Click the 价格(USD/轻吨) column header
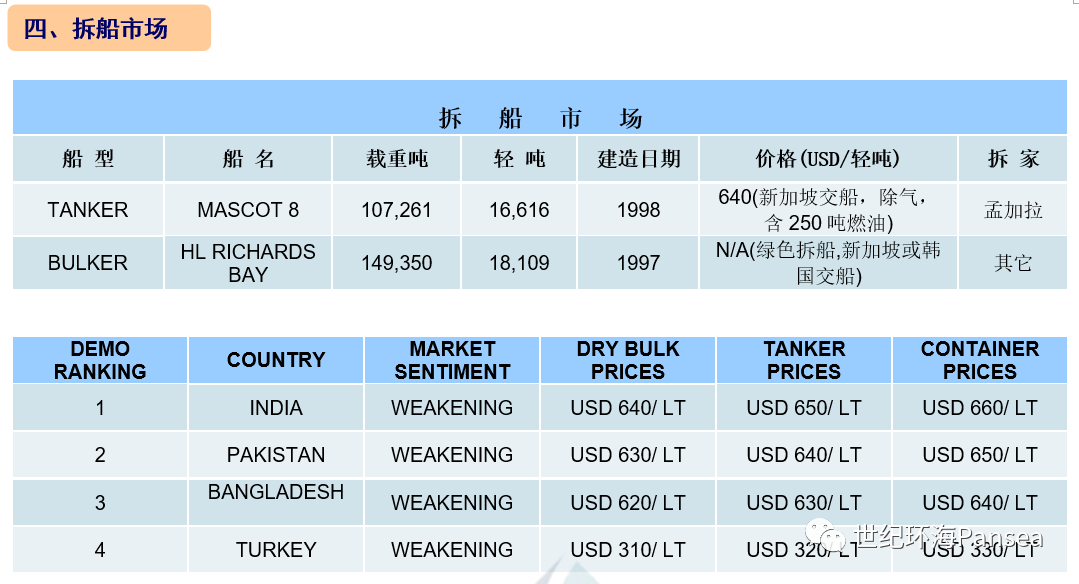Viewport: 1079px width, 584px height. click(x=828, y=159)
